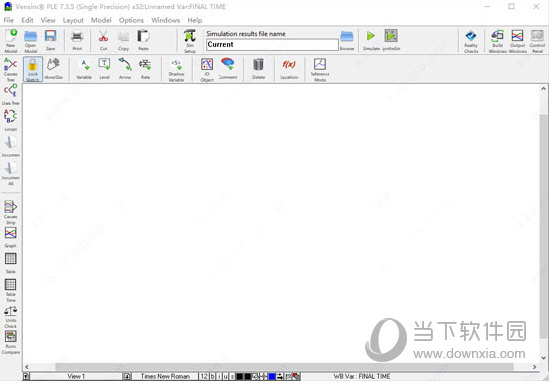The image size is (550, 383).
Task: Select the Move/Size hand tool
Action: pos(53,69)
